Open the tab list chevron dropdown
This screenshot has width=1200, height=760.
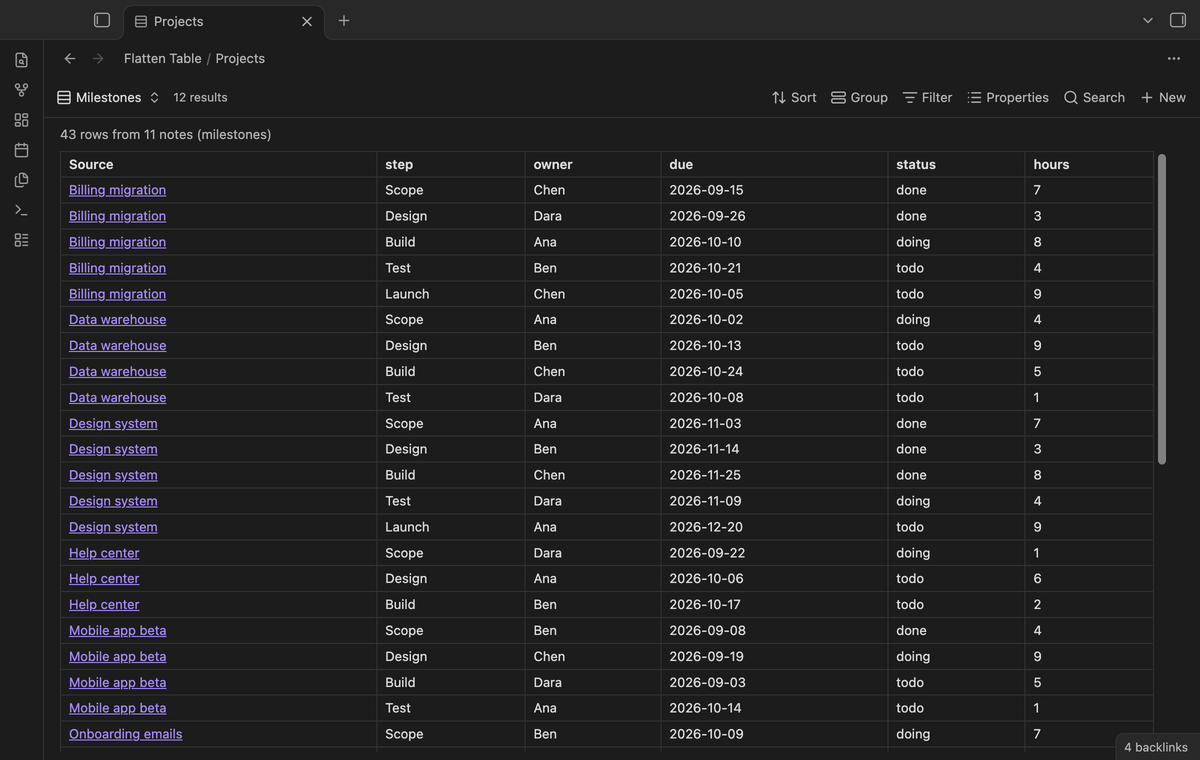[x=1148, y=20]
